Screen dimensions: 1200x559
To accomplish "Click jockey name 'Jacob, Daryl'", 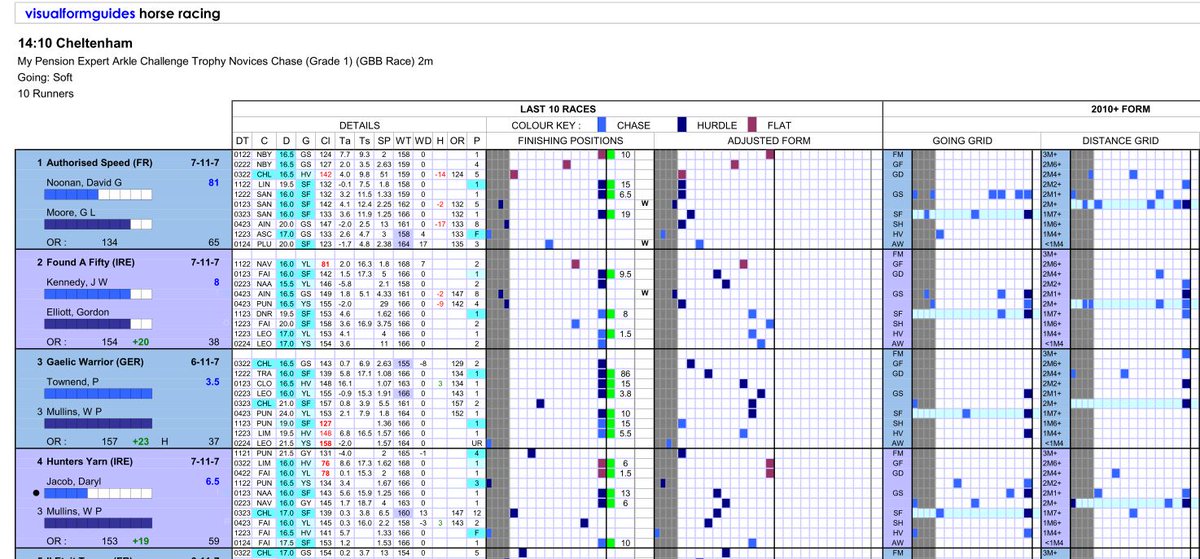I will tap(76, 483).
